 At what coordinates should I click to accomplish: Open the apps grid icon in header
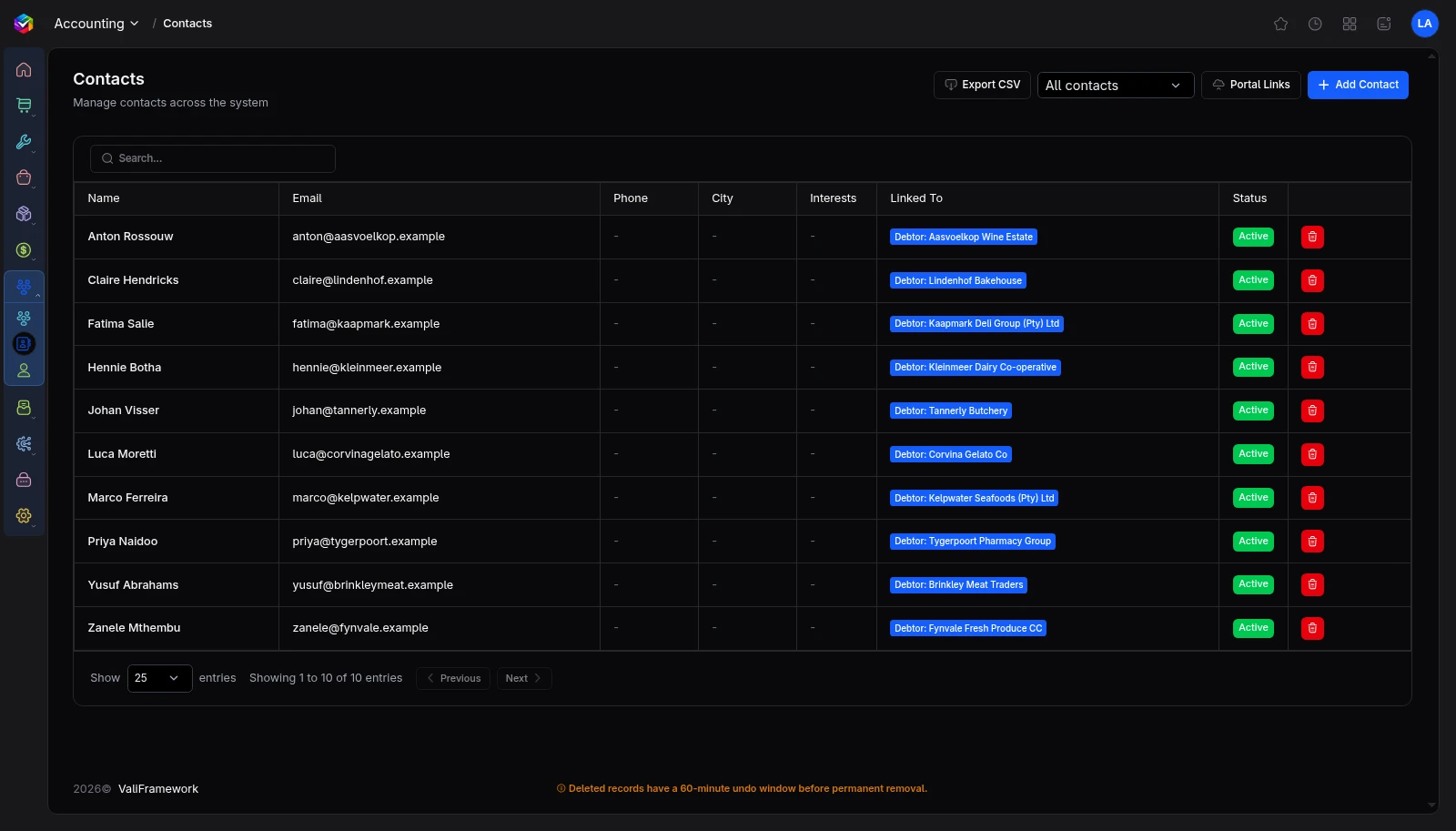point(1350,24)
